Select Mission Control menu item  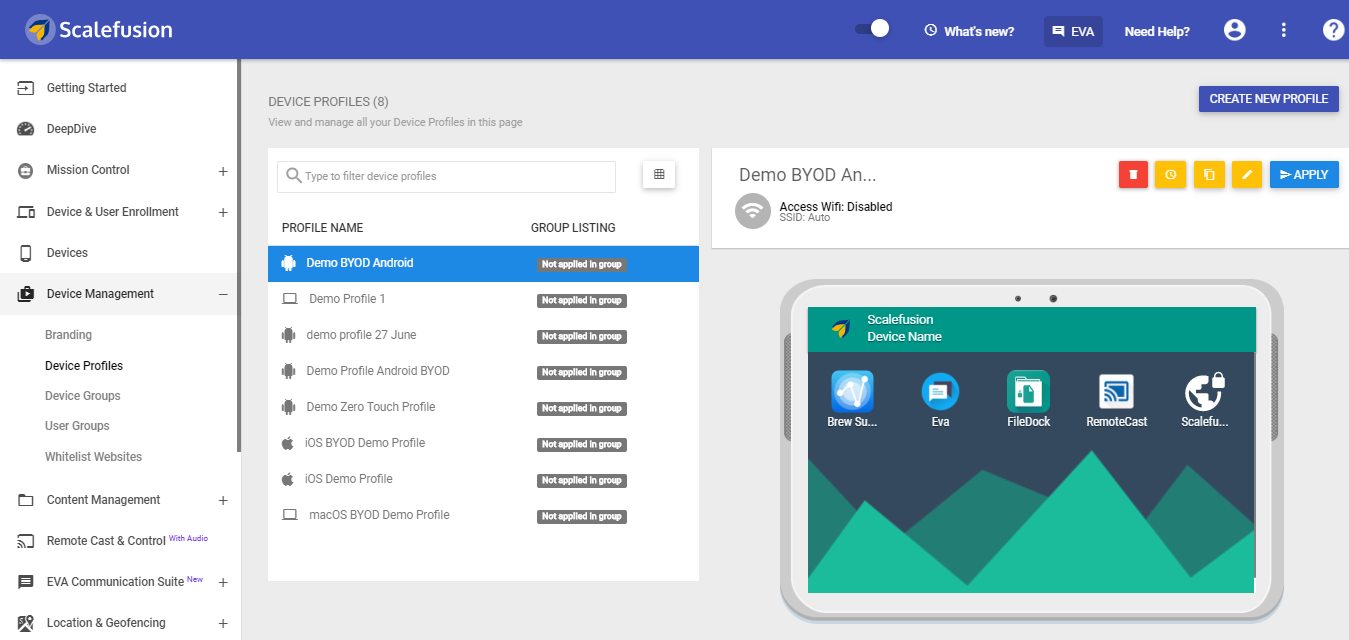pos(88,170)
